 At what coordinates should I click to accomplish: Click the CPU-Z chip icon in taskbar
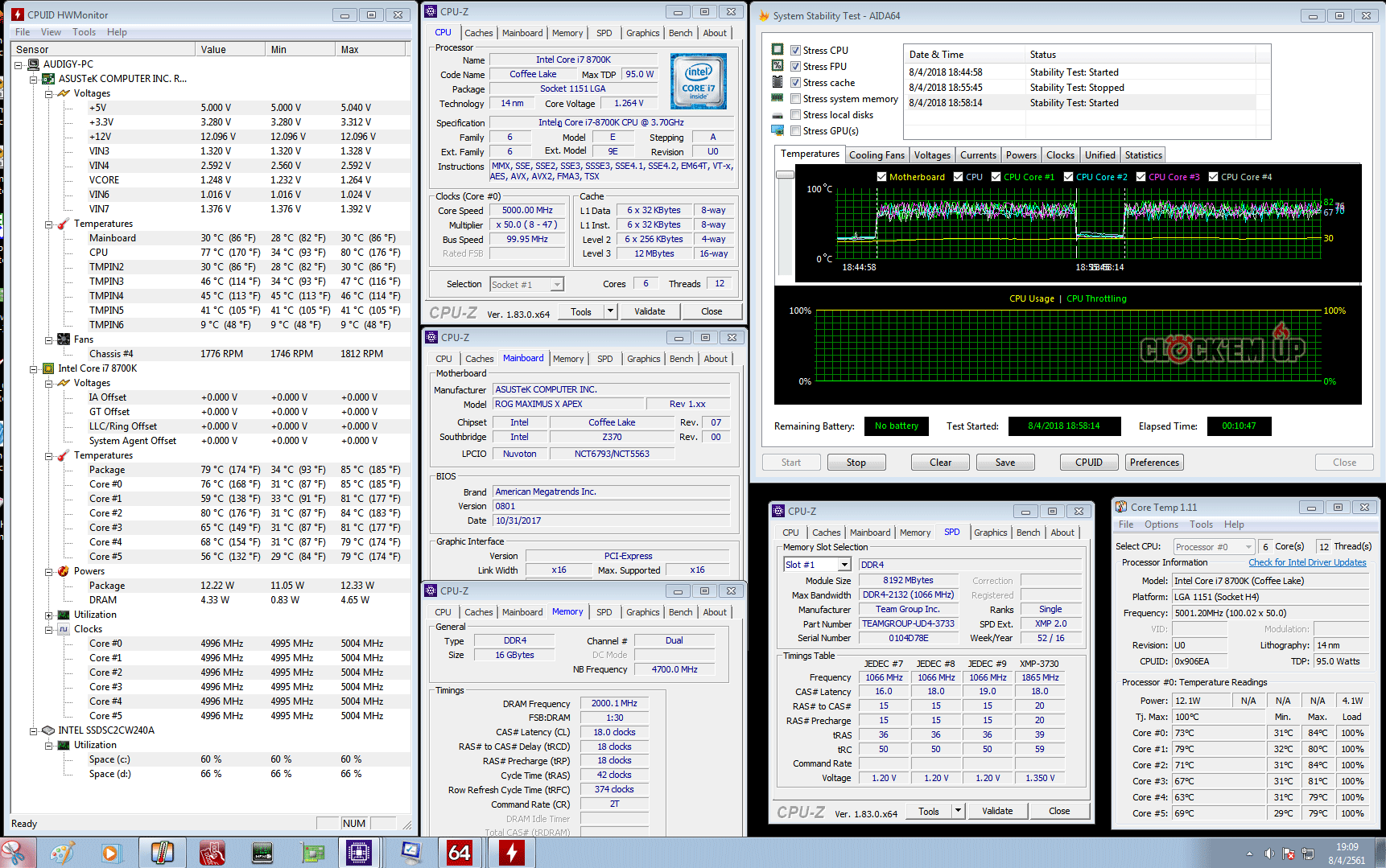click(x=358, y=852)
